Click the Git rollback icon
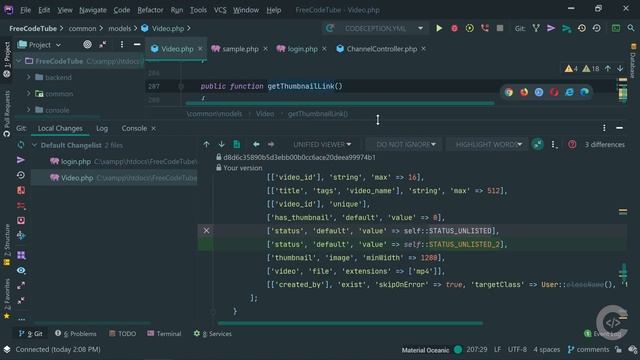640x360 pixels. (x=596, y=28)
